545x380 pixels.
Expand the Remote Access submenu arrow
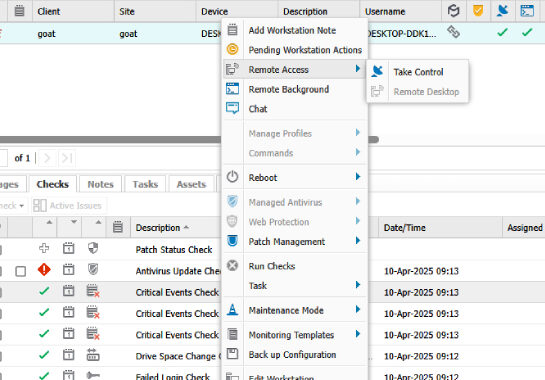[x=358, y=68]
